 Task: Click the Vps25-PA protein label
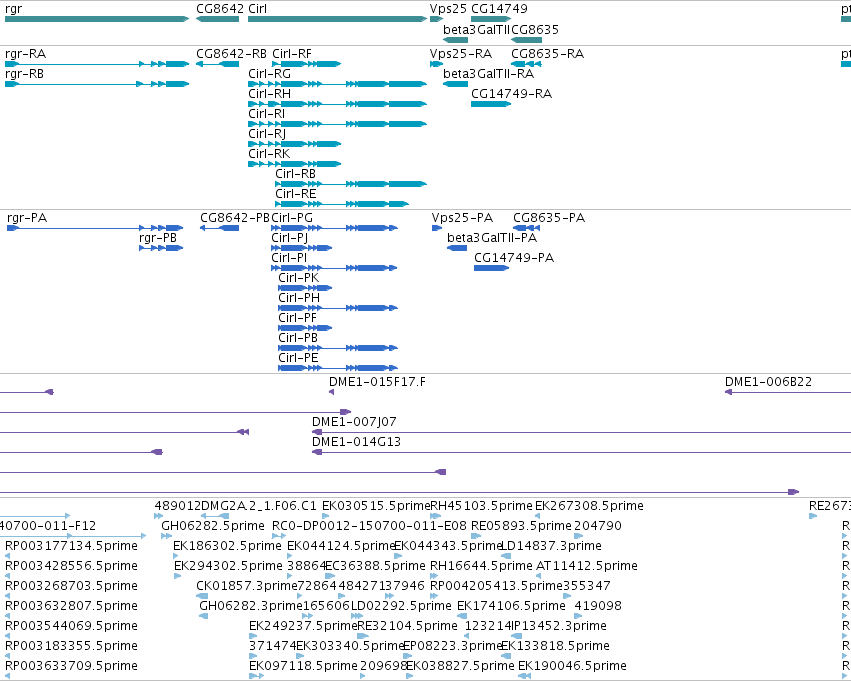click(462, 218)
